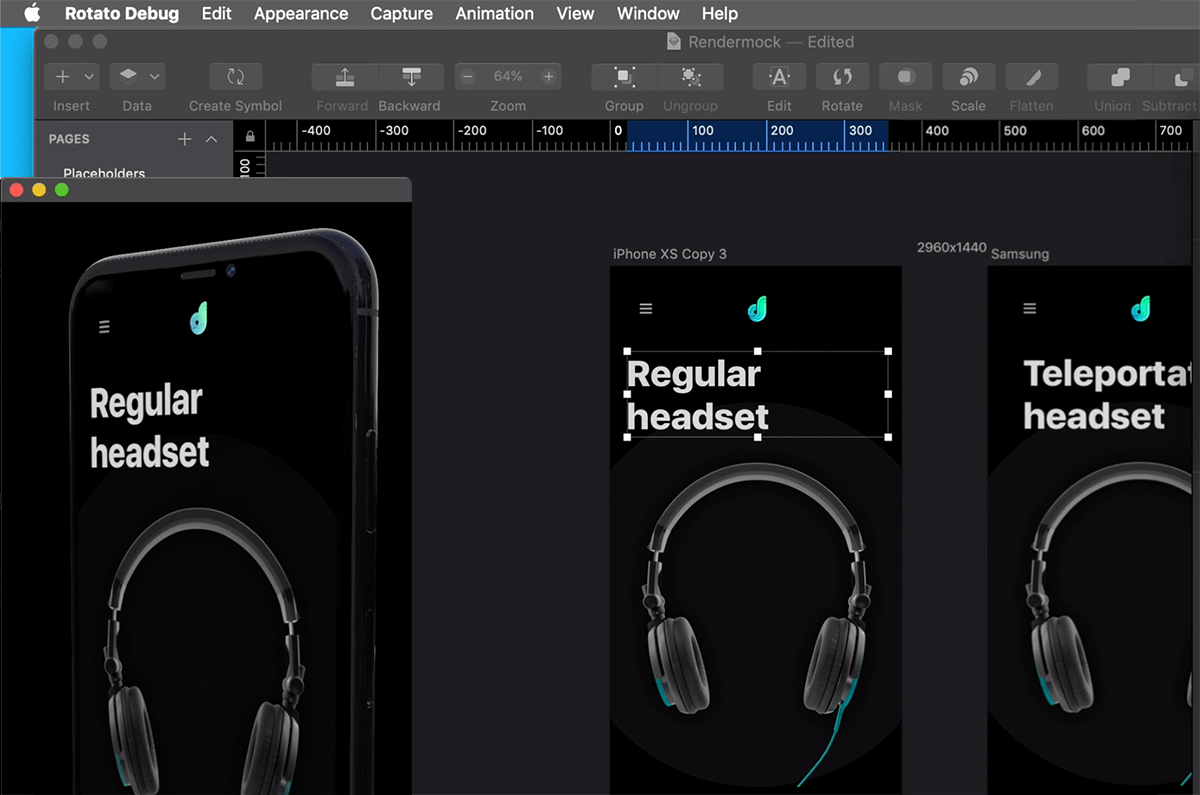Click the Backward toolbar icon
Screen dimensions: 1200x795
pos(411,76)
